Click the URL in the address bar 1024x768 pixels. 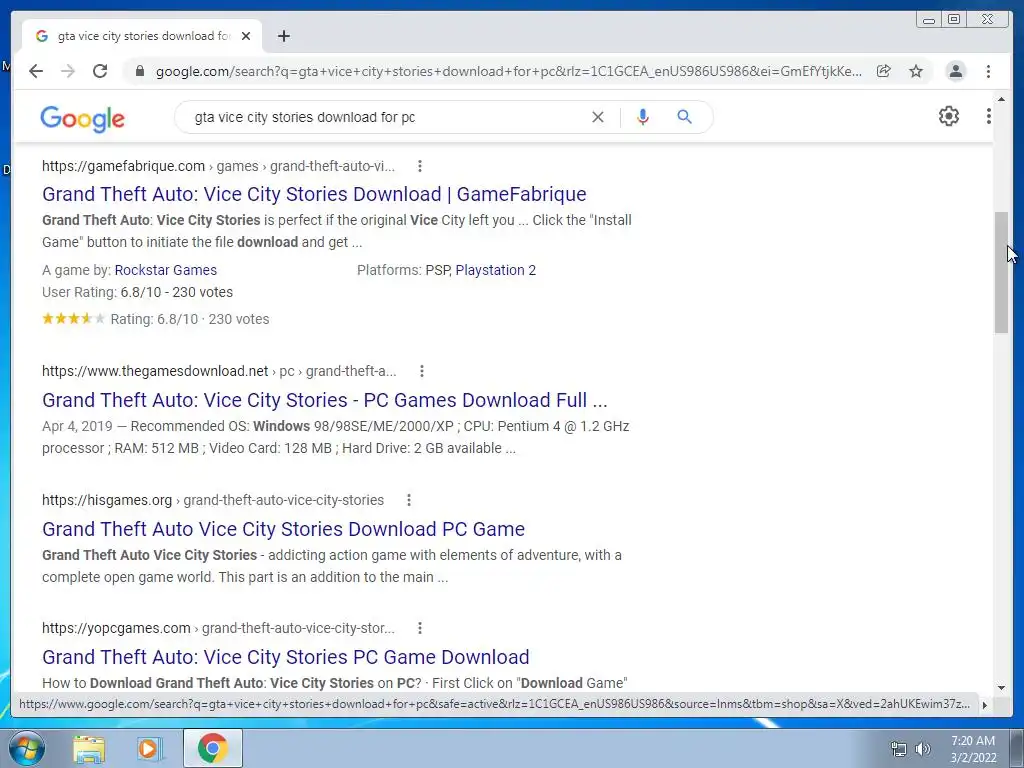point(508,71)
